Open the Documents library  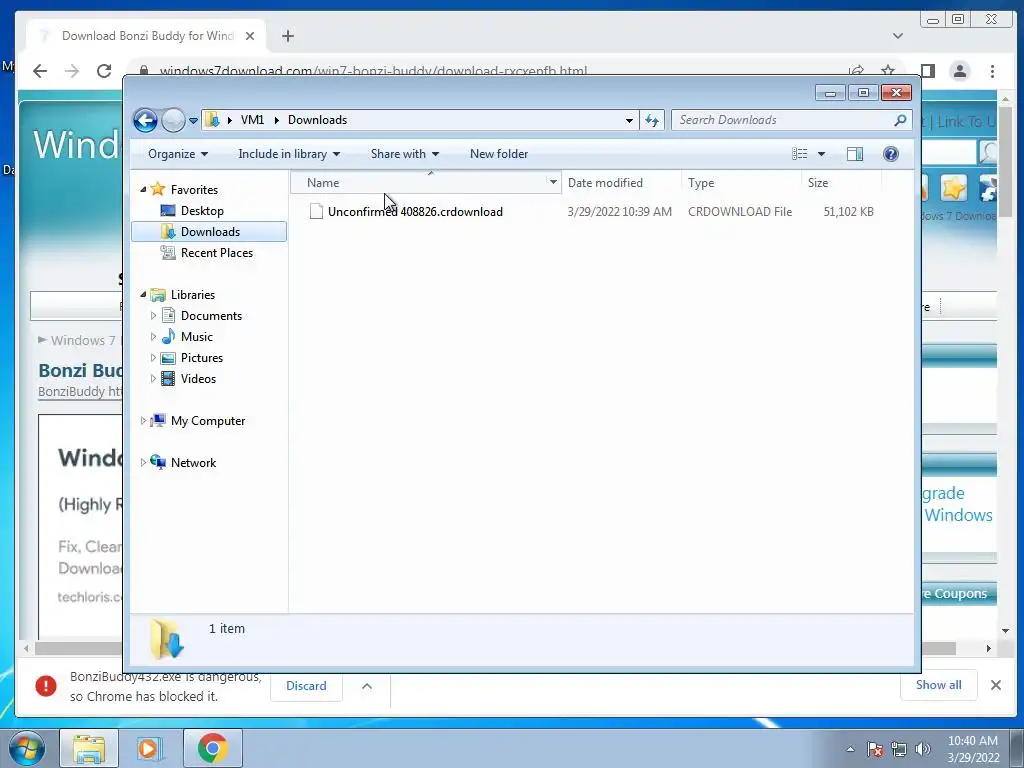211,315
